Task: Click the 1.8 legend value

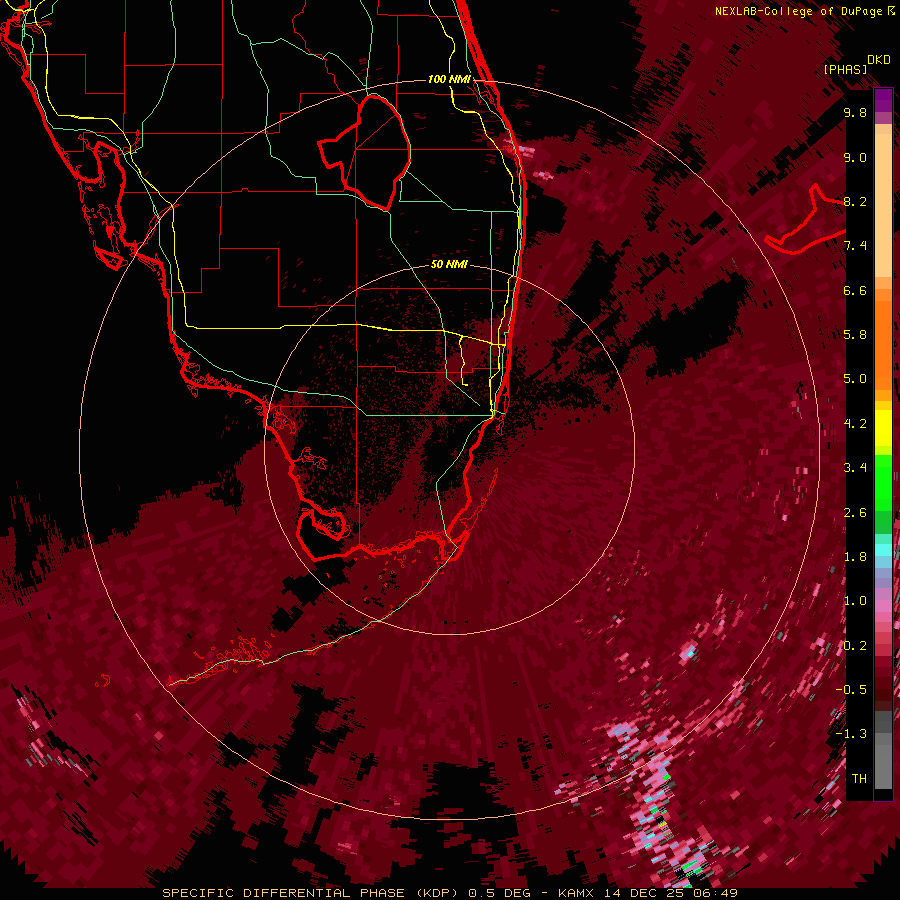Action: point(855,557)
